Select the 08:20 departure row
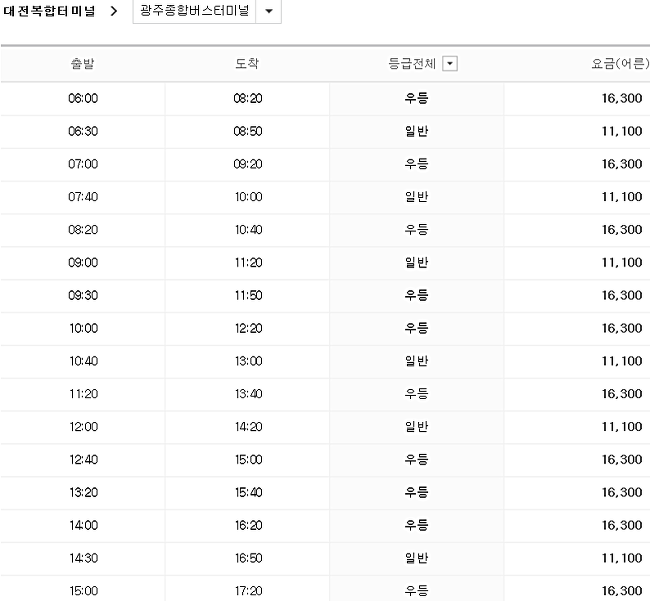Viewport: 650px width, 601px height. click(x=325, y=230)
